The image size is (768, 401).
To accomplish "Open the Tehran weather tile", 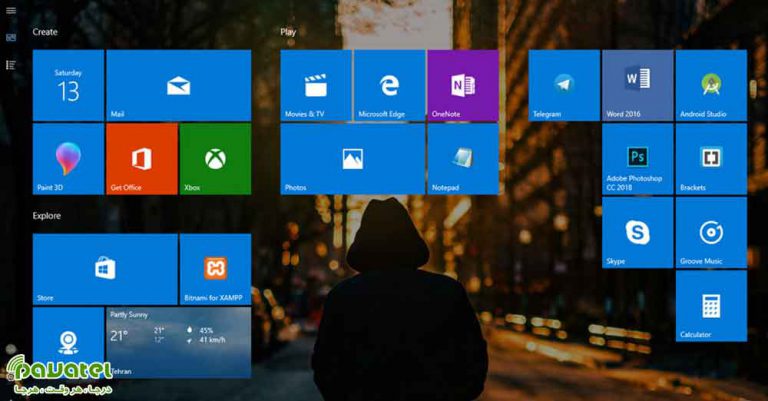I will (178, 342).
